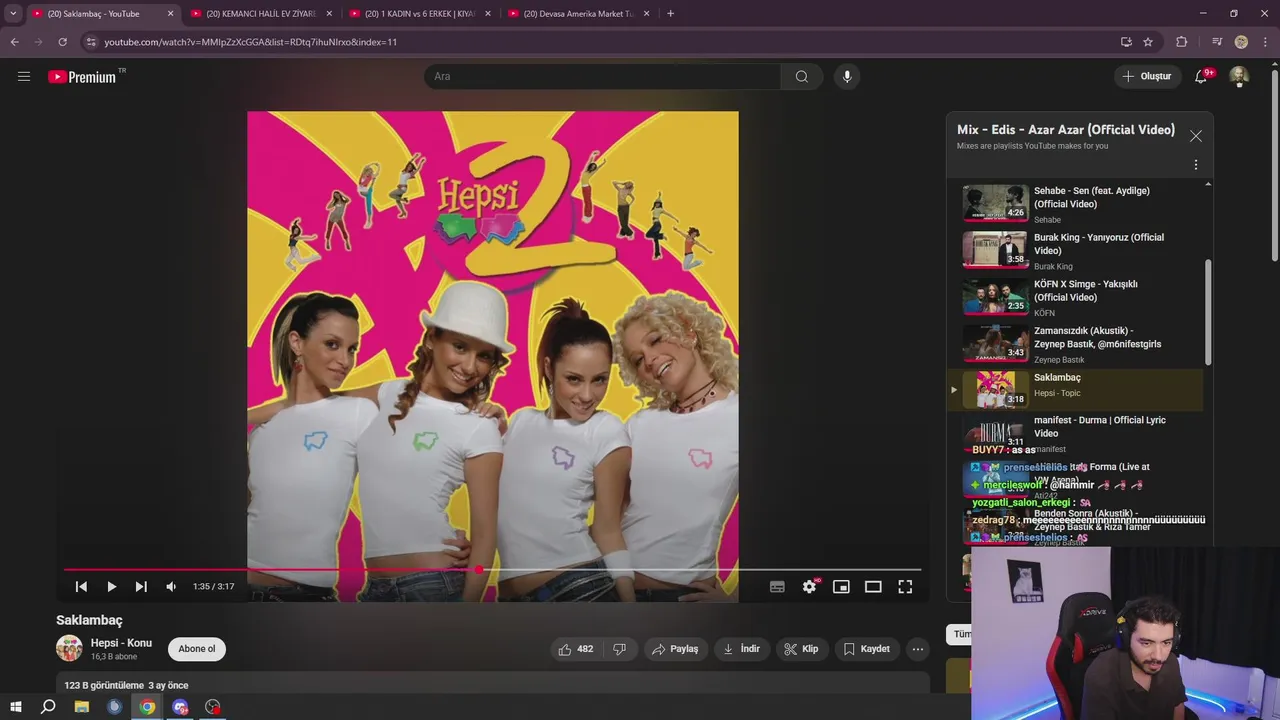The image size is (1280, 720).
Task: Reload the current page
Action: click(x=62, y=42)
